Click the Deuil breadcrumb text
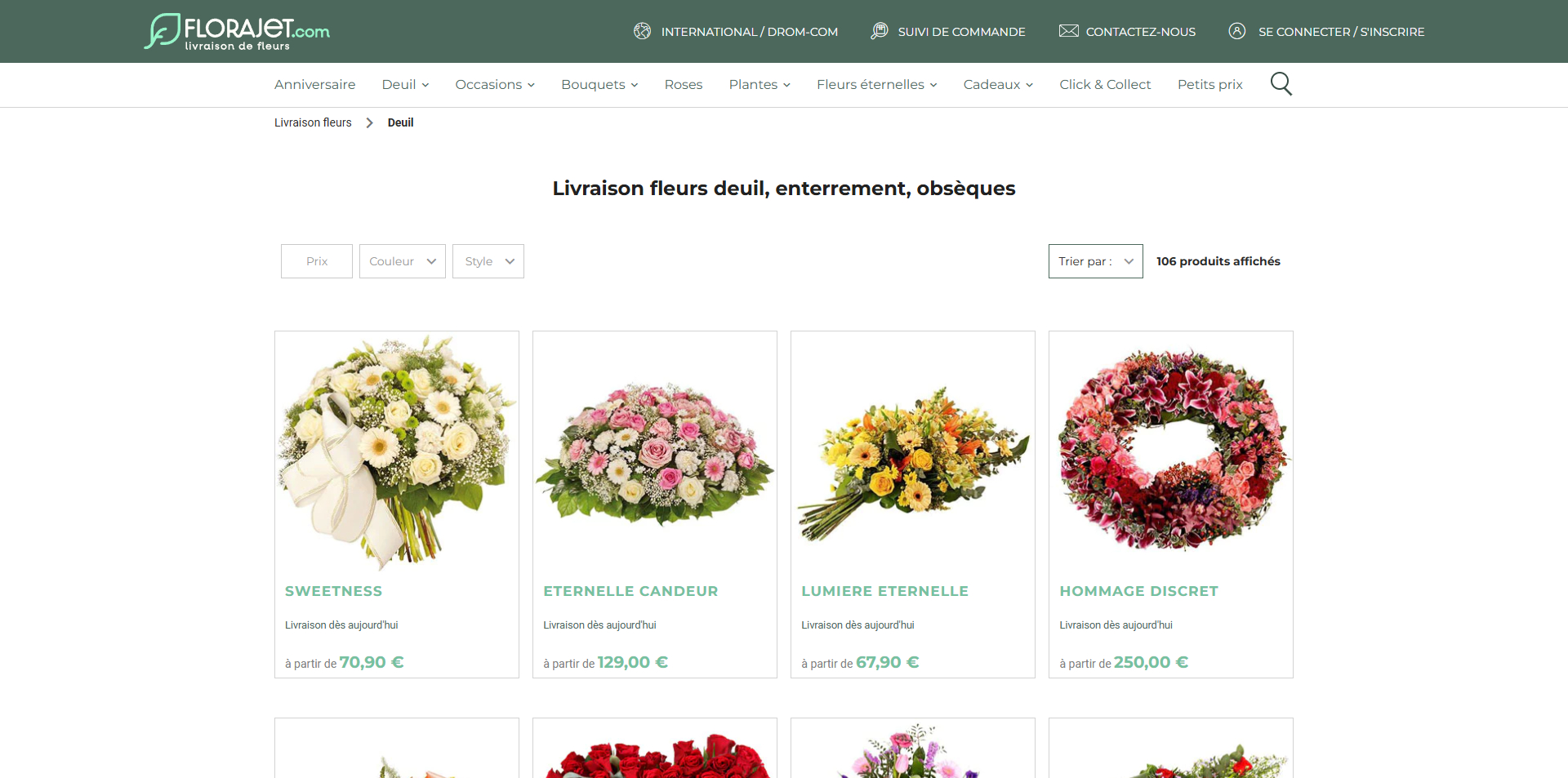 [x=400, y=122]
